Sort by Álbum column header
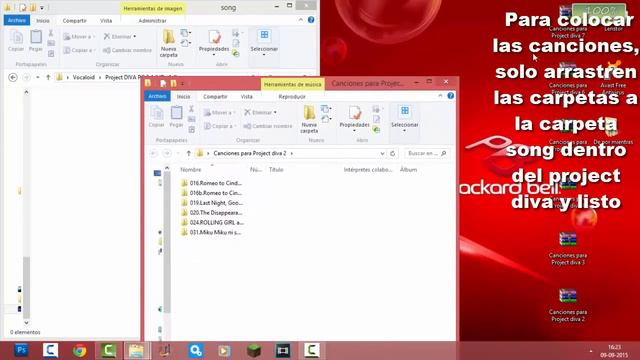640x360 pixels. pyautogui.click(x=408, y=169)
